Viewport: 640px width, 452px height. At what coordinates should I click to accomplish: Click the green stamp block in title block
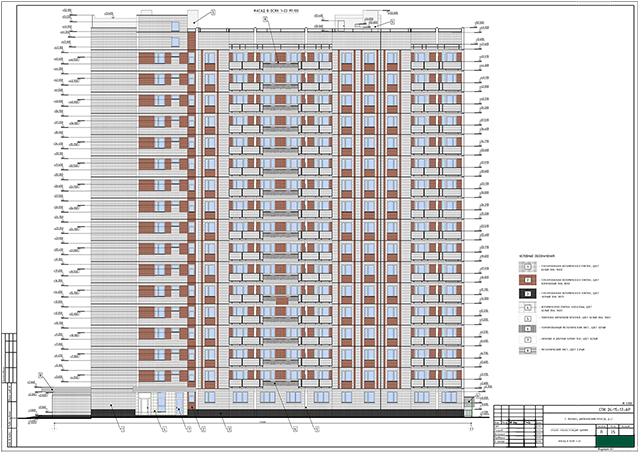point(615,441)
